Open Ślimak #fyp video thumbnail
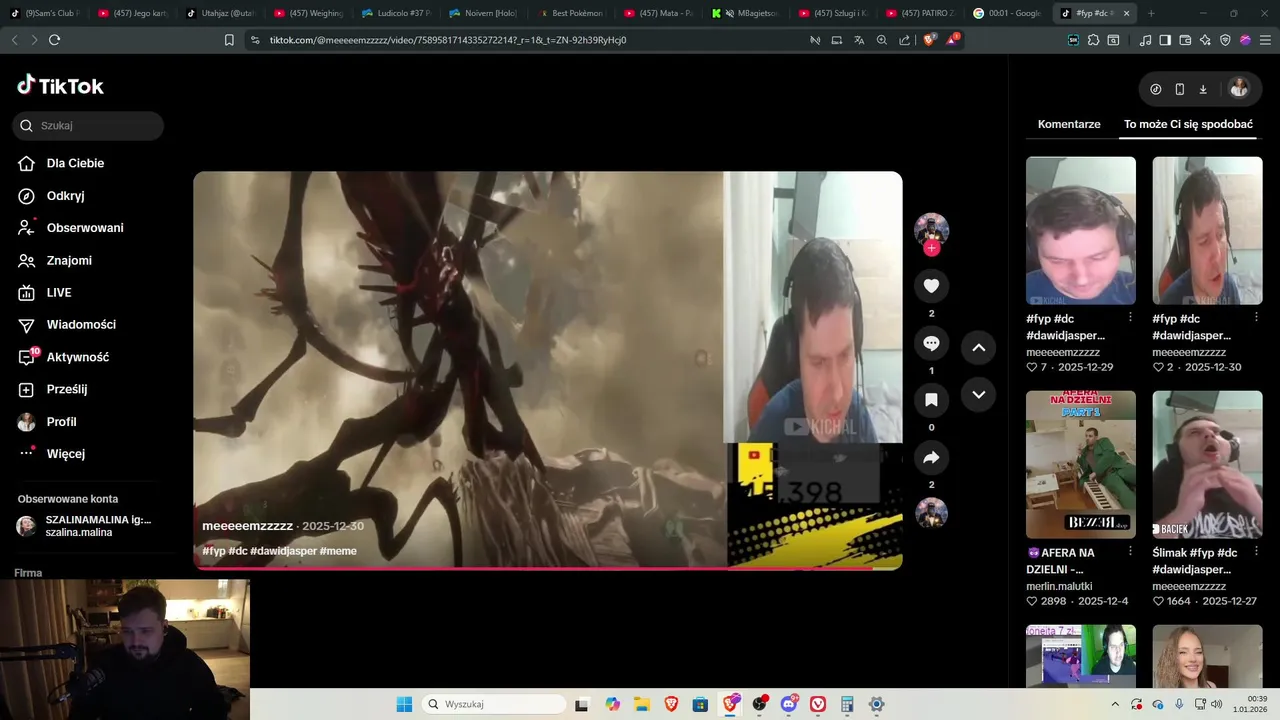This screenshot has height=720, width=1280. tap(1207, 465)
